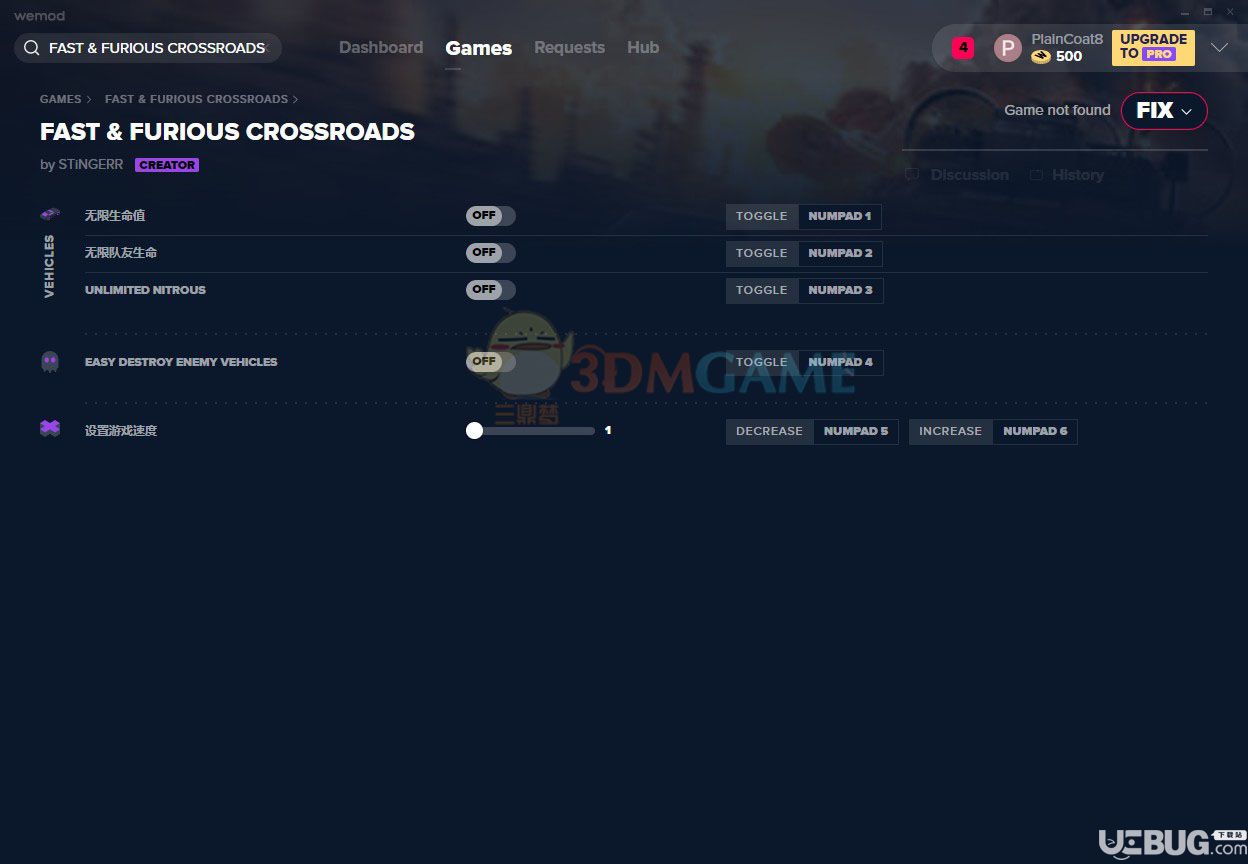Open the Dashboard tab
Image resolution: width=1248 pixels, height=864 pixels.
pyautogui.click(x=381, y=48)
